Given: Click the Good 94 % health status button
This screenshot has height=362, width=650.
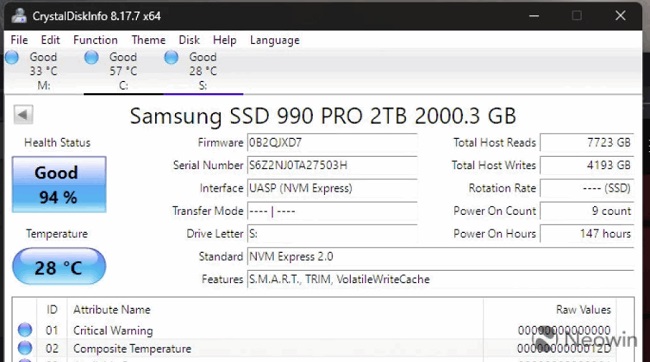Looking at the screenshot, I should [59, 185].
